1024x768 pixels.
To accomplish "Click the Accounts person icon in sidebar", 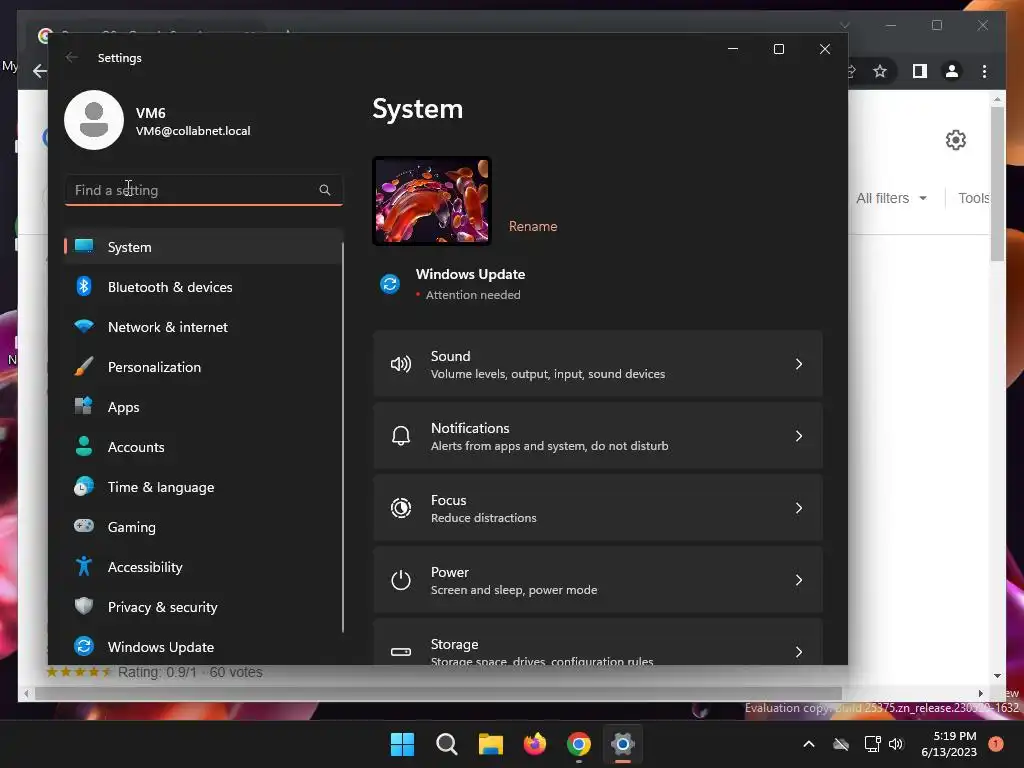I will [x=84, y=446].
